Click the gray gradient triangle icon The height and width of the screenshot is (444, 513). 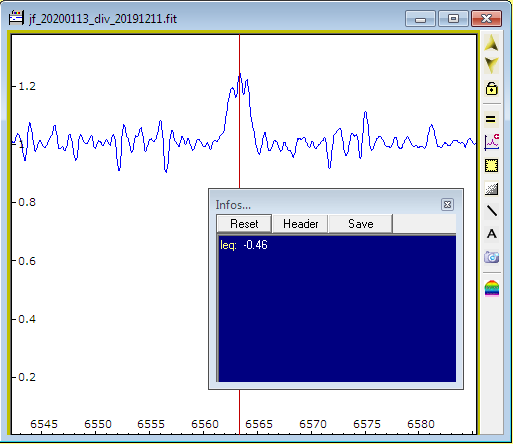tap(491, 189)
